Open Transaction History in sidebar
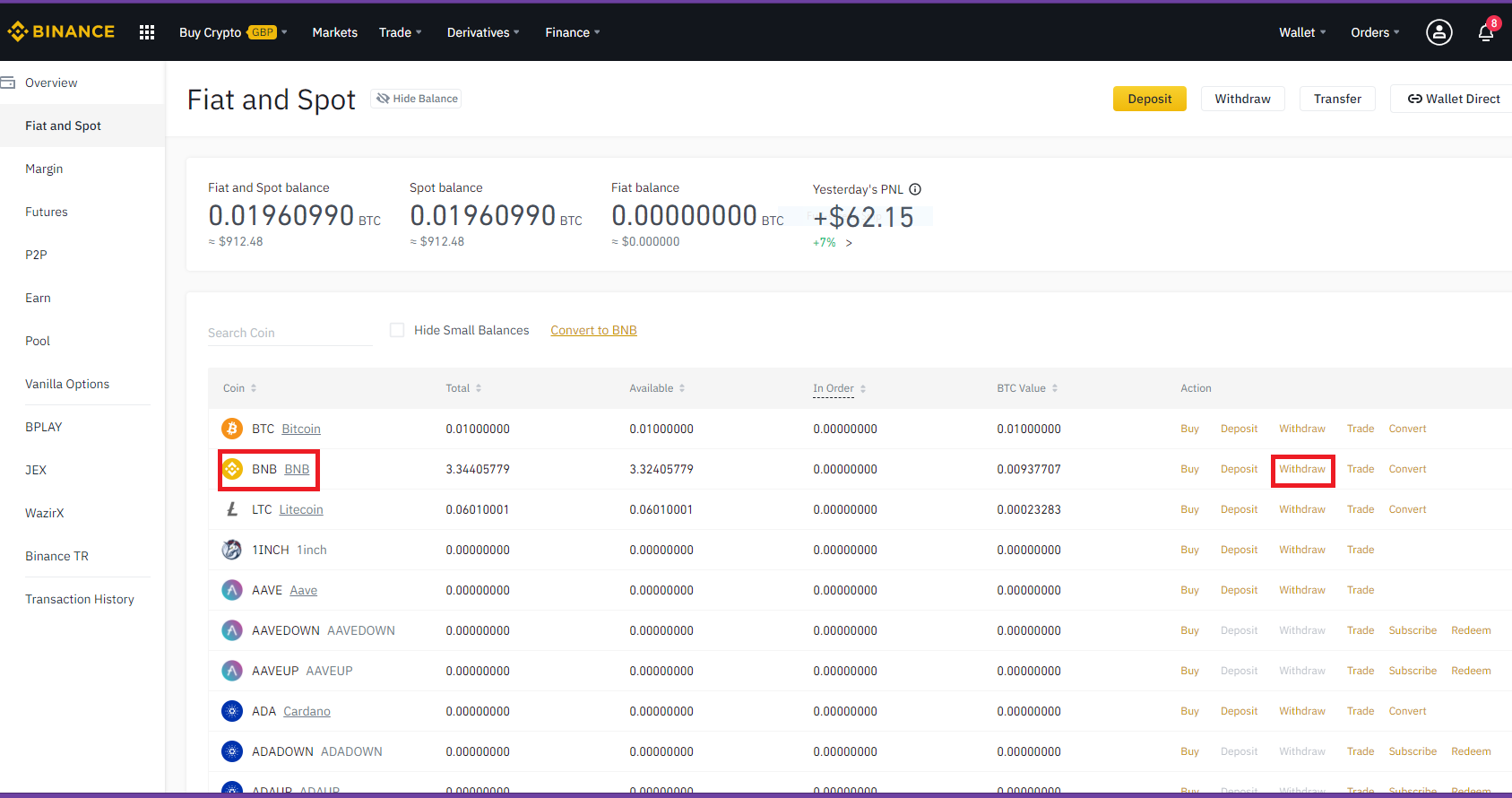Screen dimensions: 1512x798 pos(80,599)
